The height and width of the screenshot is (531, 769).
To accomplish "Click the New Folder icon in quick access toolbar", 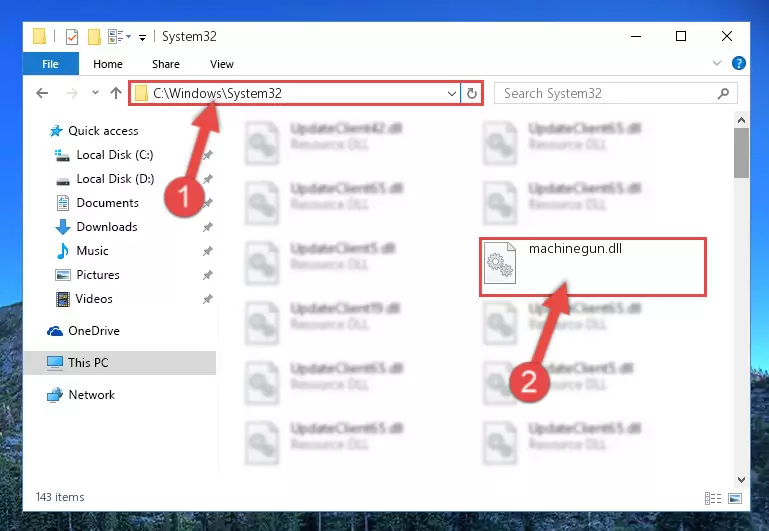I will 94,37.
